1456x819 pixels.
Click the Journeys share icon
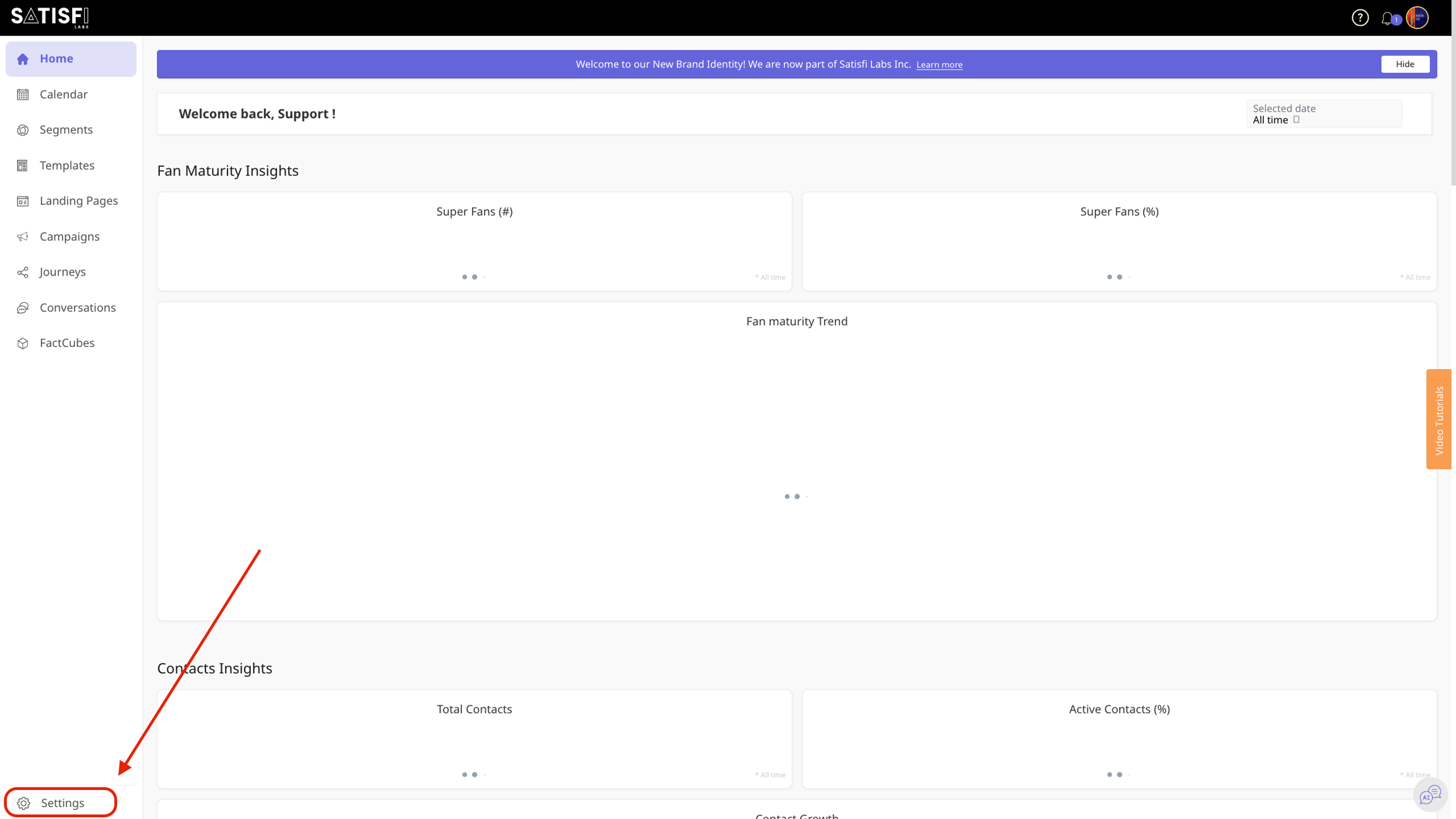pos(23,272)
